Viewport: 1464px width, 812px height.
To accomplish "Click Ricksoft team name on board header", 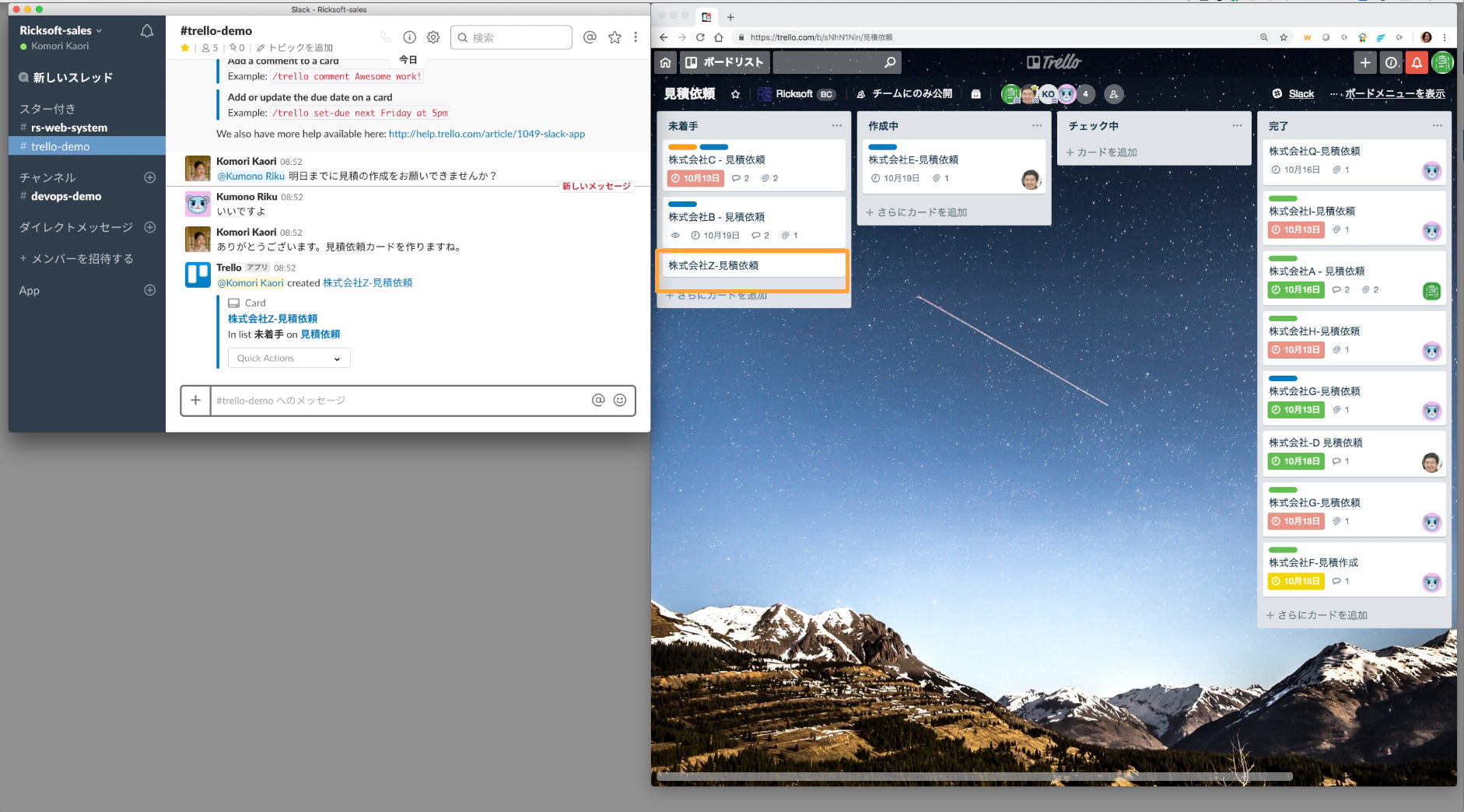I will click(793, 94).
